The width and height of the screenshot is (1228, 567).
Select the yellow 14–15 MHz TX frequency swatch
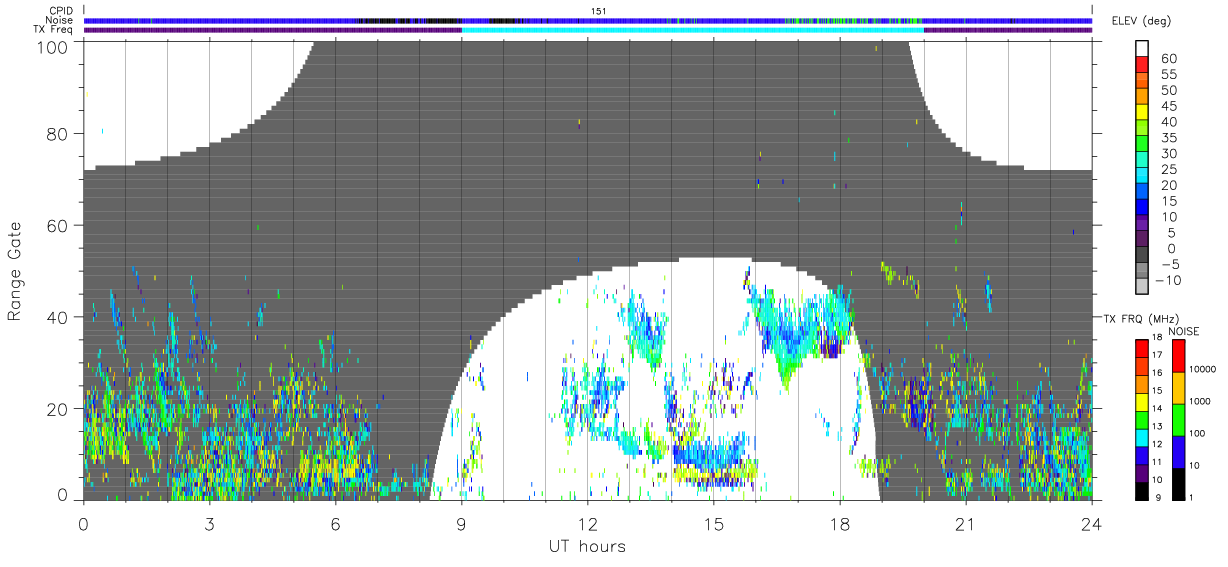(x=1141, y=400)
